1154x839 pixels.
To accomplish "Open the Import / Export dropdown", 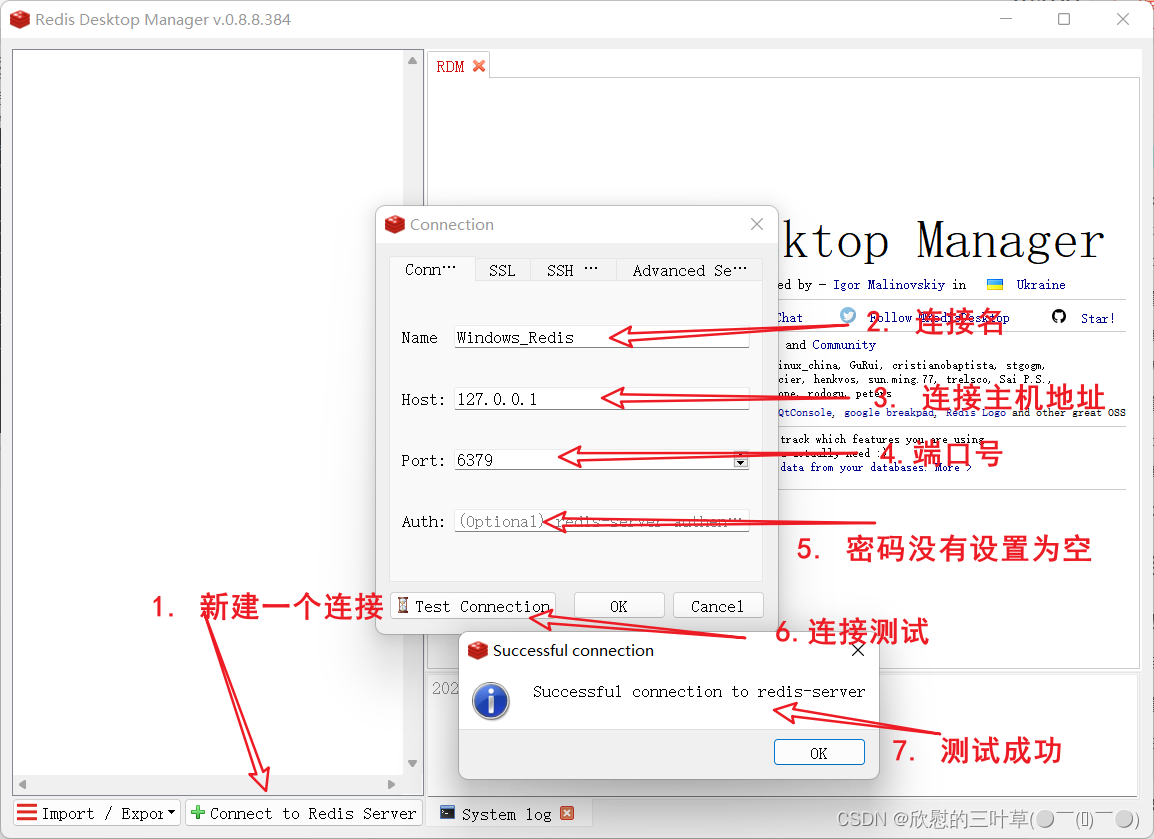I will (96, 813).
